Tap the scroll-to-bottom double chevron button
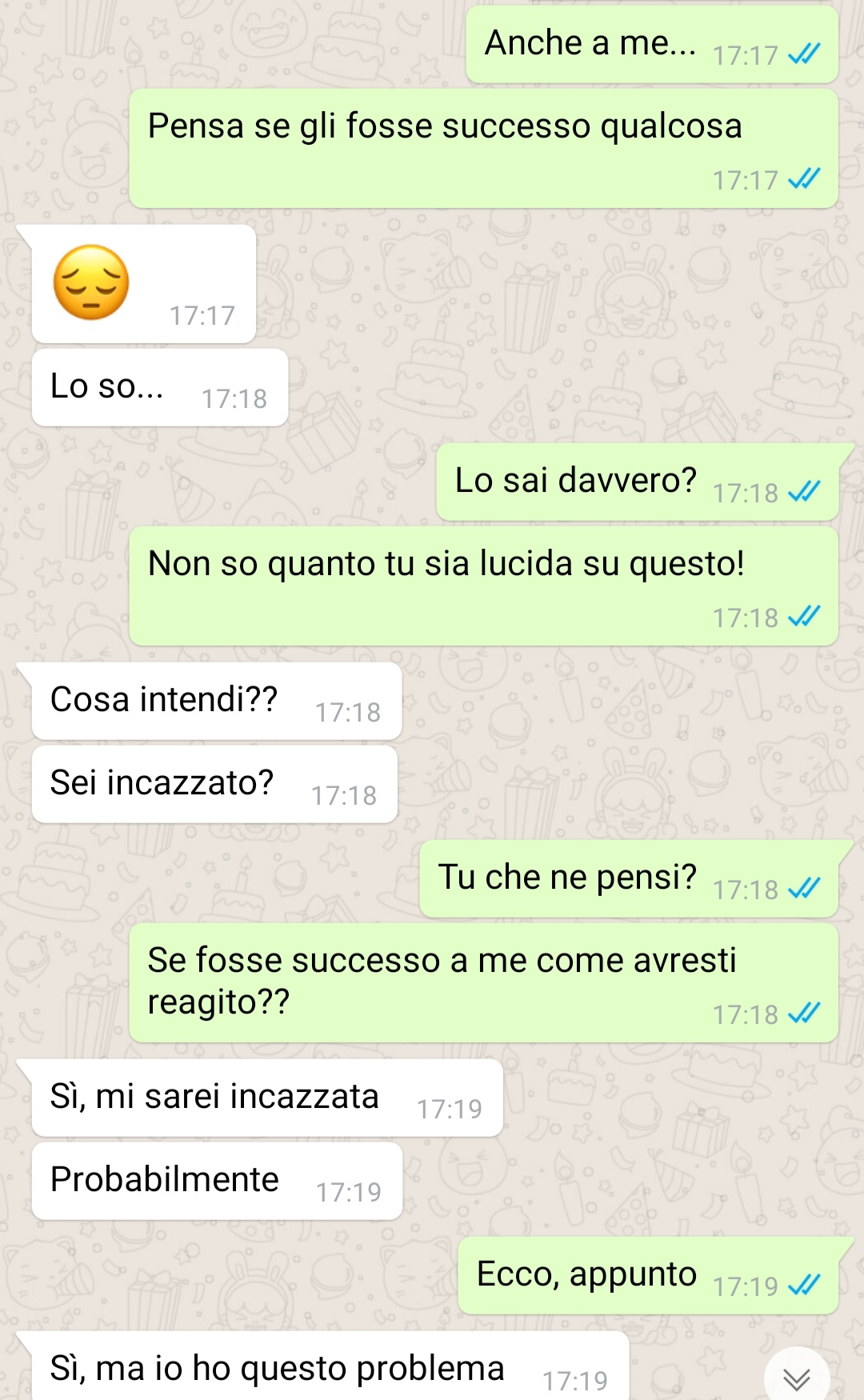 pyautogui.click(x=797, y=1378)
